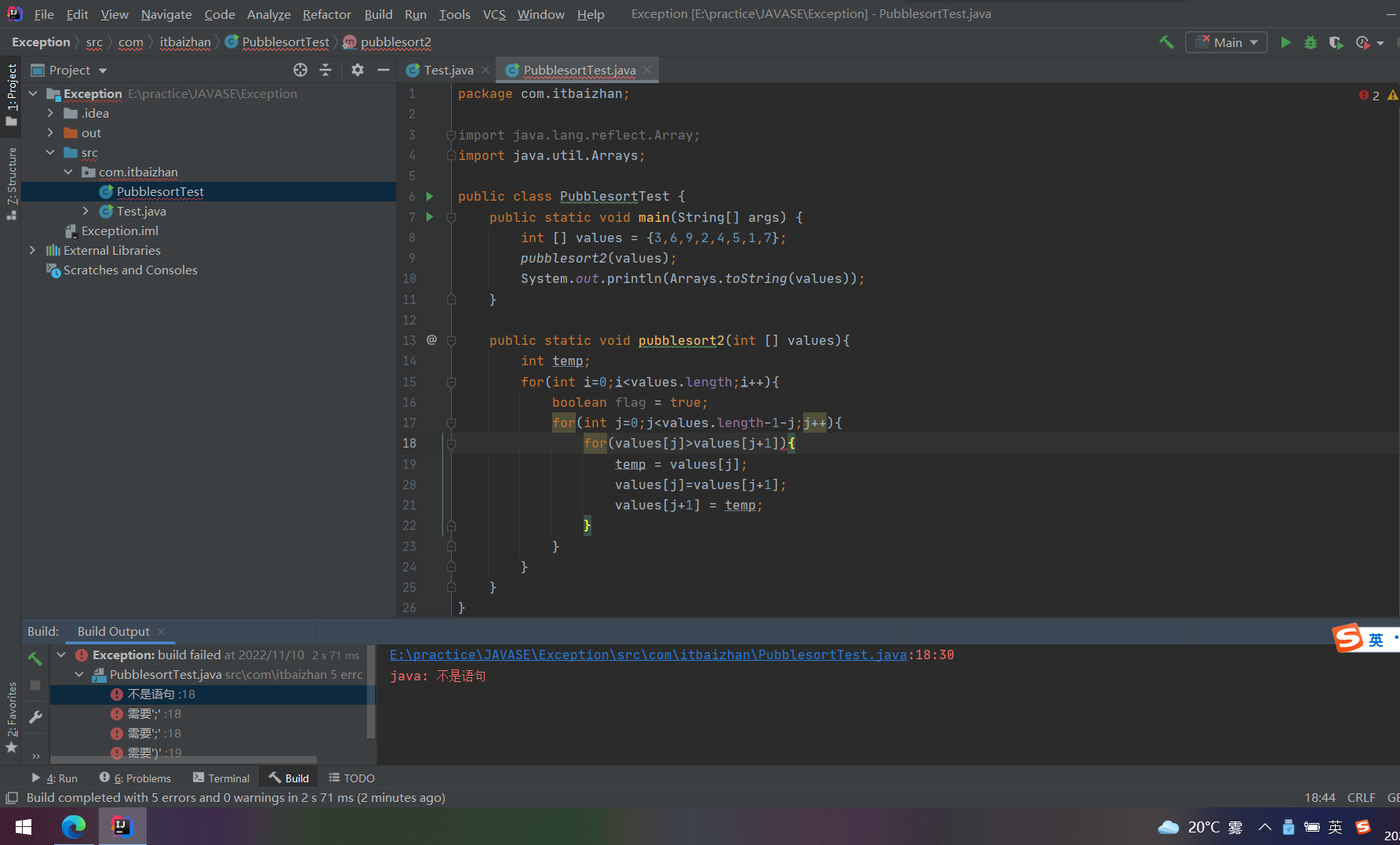The height and width of the screenshot is (845, 1400).
Task: Close the PubblesortTest.java tab
Action: (647, 70)
